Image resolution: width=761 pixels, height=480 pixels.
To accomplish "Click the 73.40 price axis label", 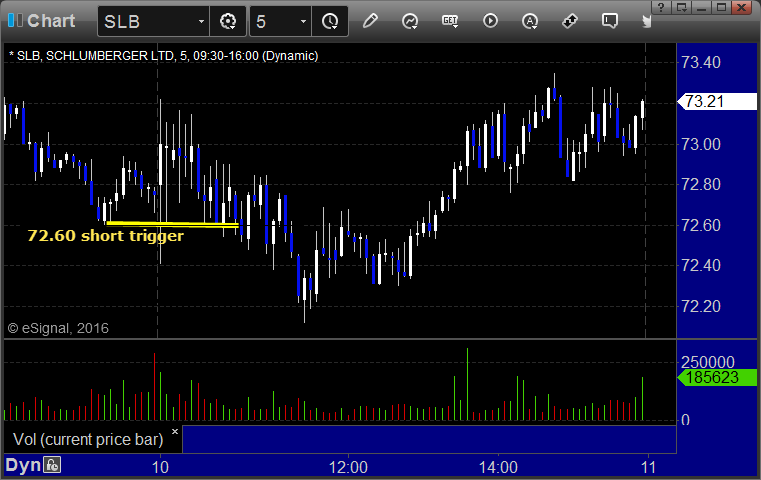I will click(701, 63).
